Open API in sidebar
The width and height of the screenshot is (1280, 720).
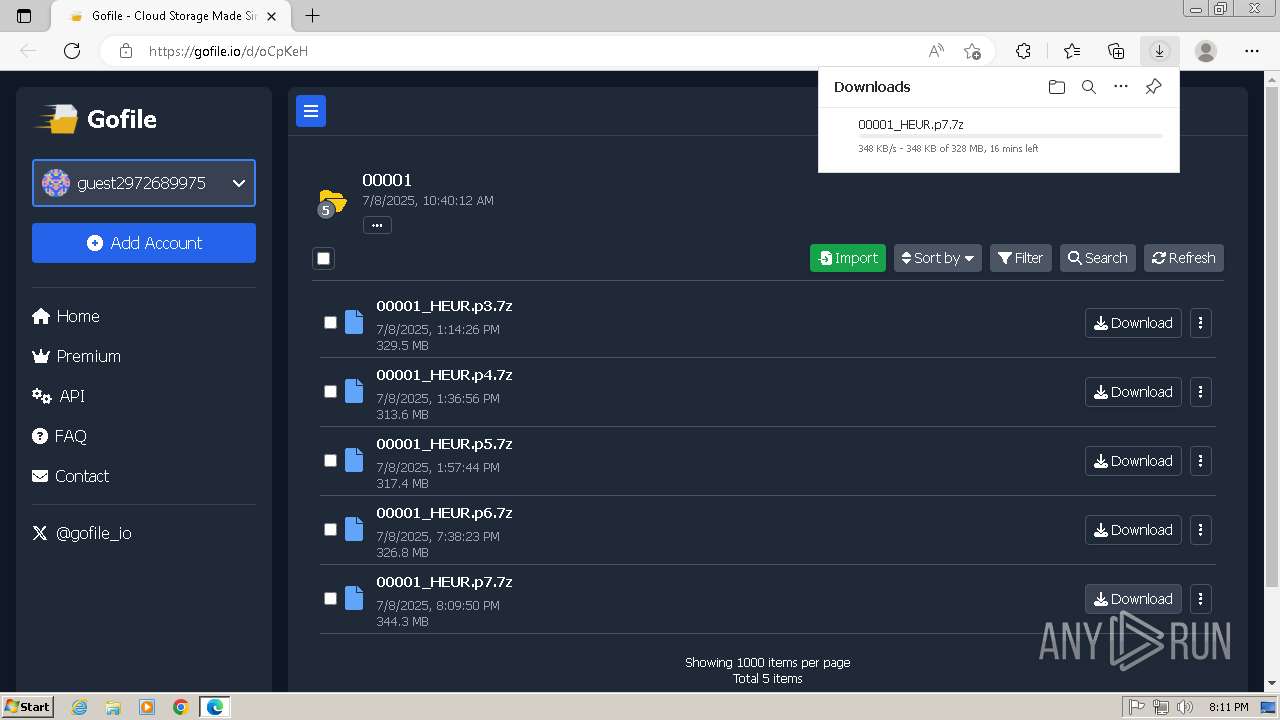tap(58, 396)
